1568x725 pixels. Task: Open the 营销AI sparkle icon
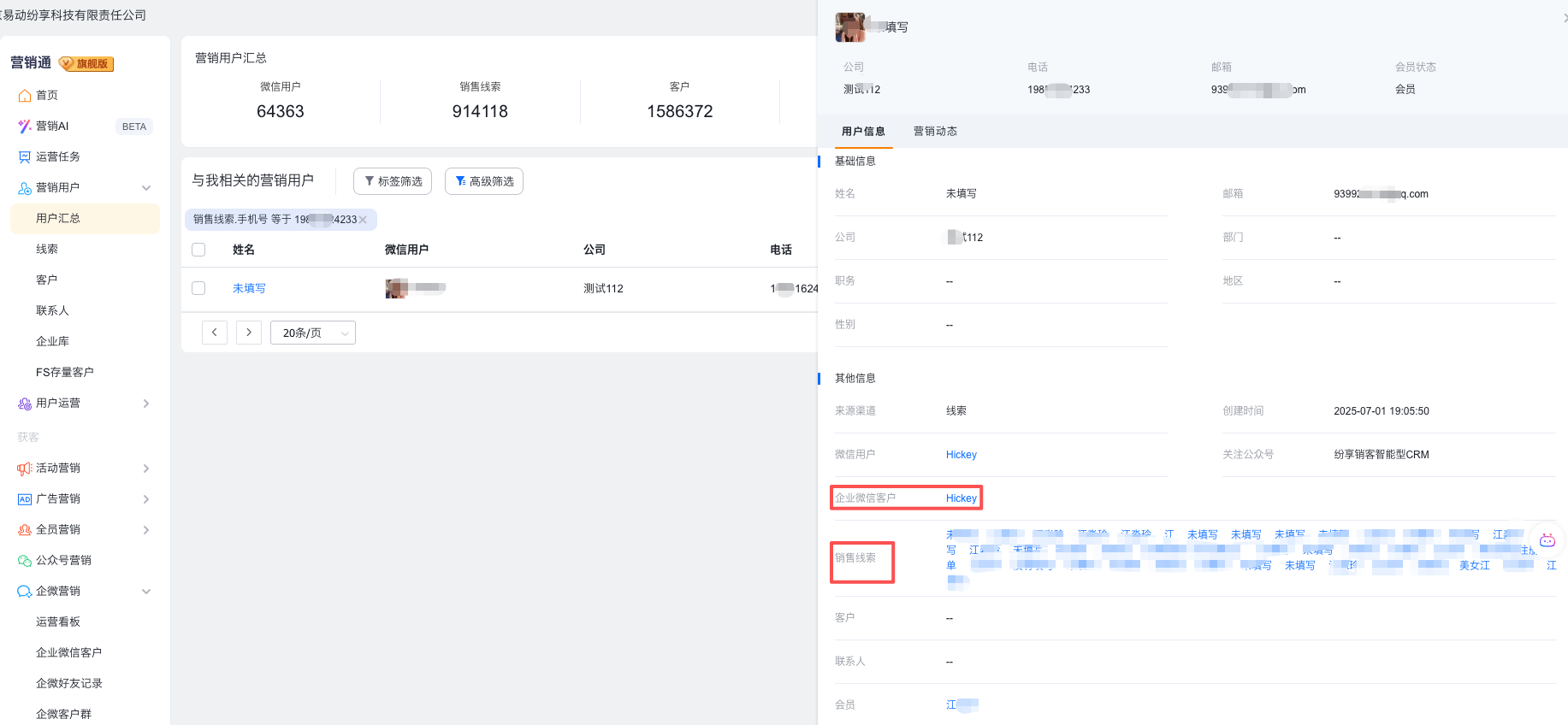pyautogui.click(x=25, y=127)
